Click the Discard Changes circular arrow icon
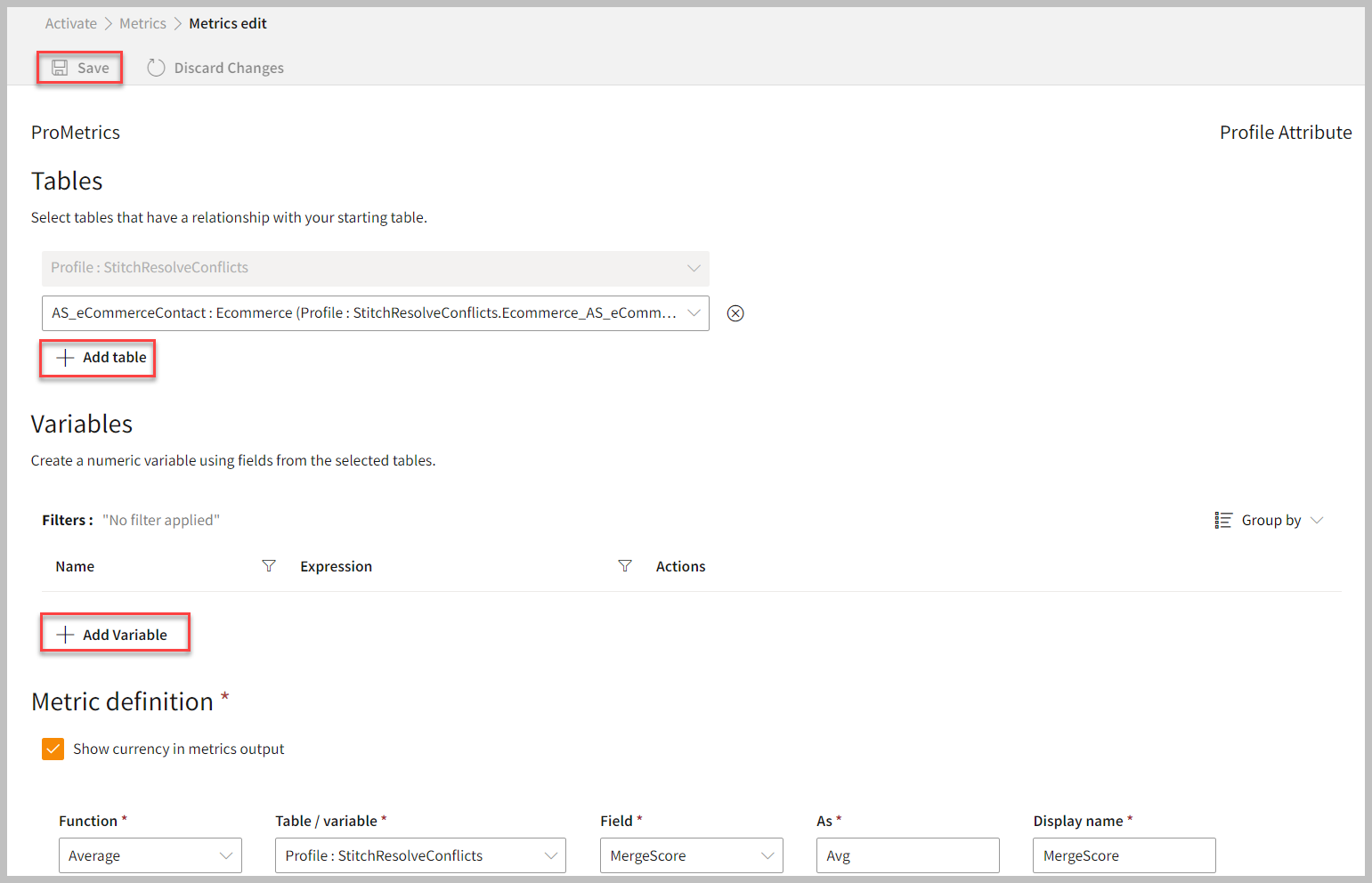This screenshot has width=1372, height=883. [x=156, y=68]
